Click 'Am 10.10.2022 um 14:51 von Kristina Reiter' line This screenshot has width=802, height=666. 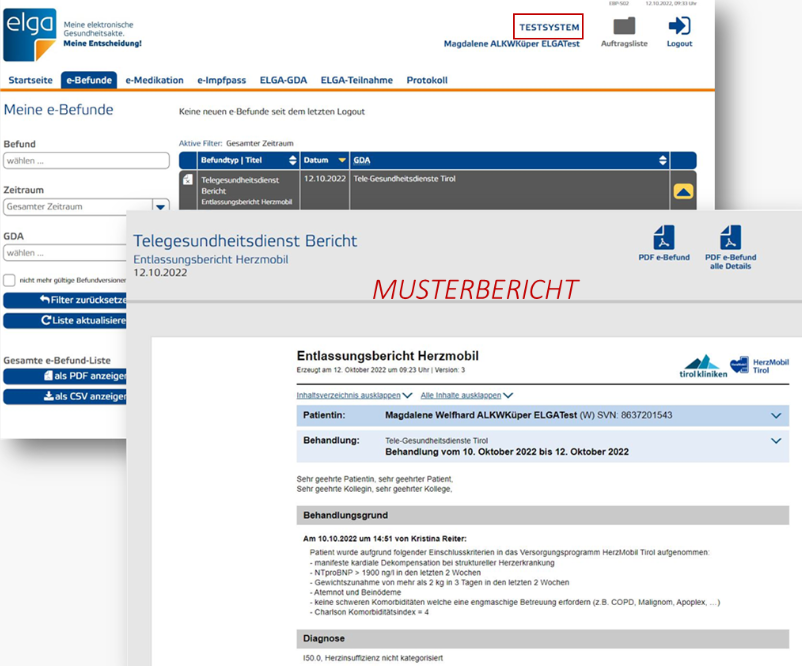[x=385, y=539]
